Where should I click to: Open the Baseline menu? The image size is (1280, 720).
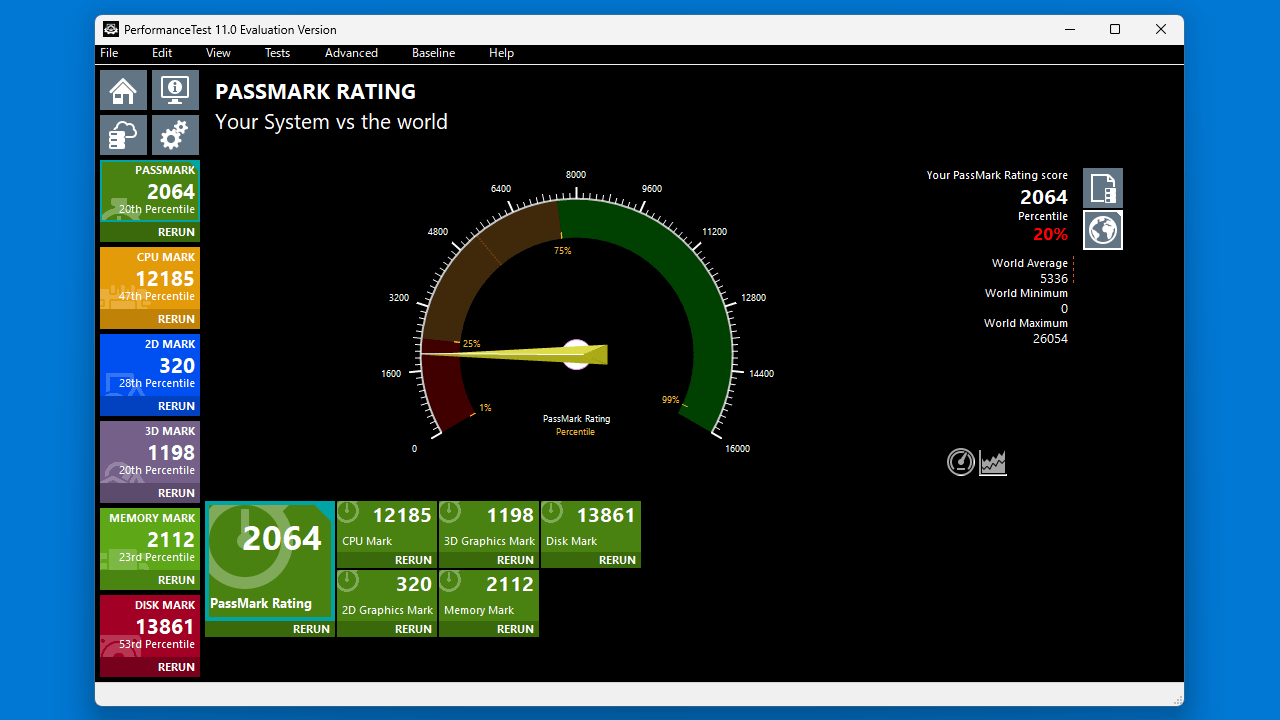click(x=433, y=53)
